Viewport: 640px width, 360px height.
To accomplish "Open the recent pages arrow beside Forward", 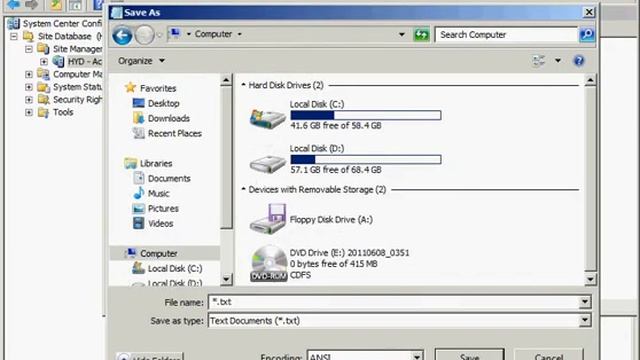I will pos(160,35).
